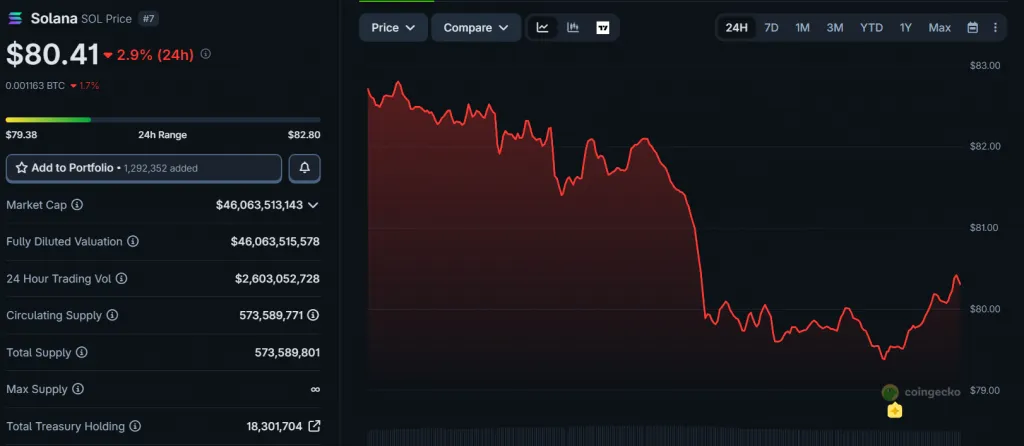Switch to line chart view
This screenshot has height=446, width=1024.
[543, 27]
